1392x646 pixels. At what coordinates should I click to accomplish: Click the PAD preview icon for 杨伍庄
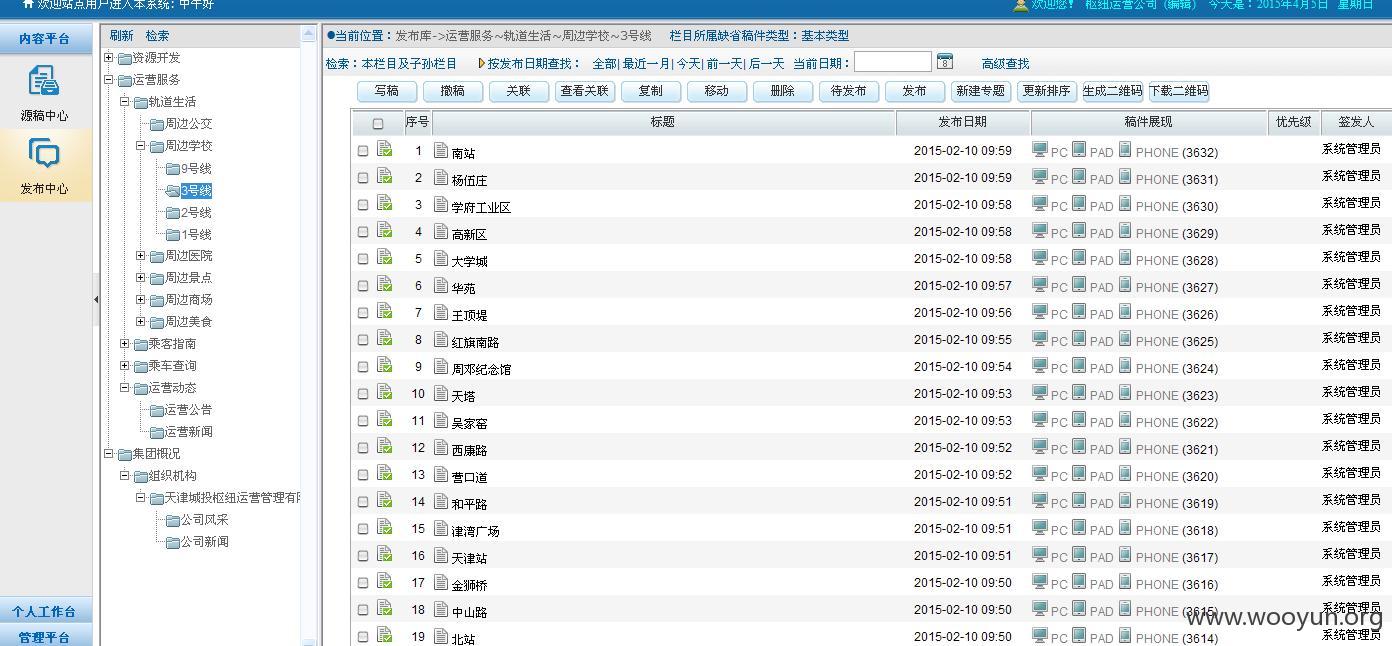pos(1079,177)
